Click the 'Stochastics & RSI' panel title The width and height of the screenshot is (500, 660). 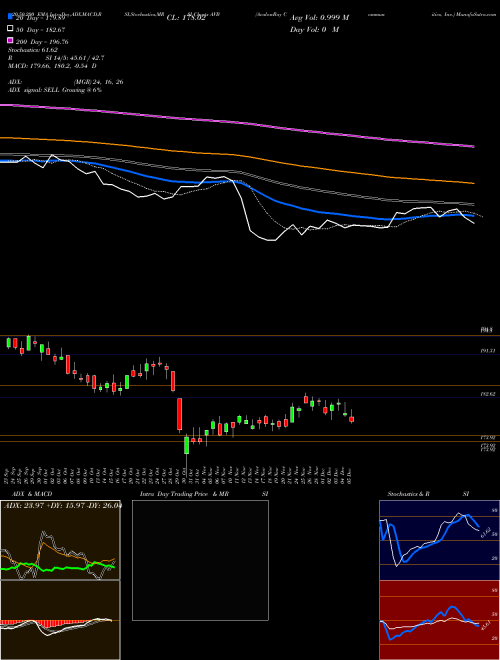pos(428,494)
